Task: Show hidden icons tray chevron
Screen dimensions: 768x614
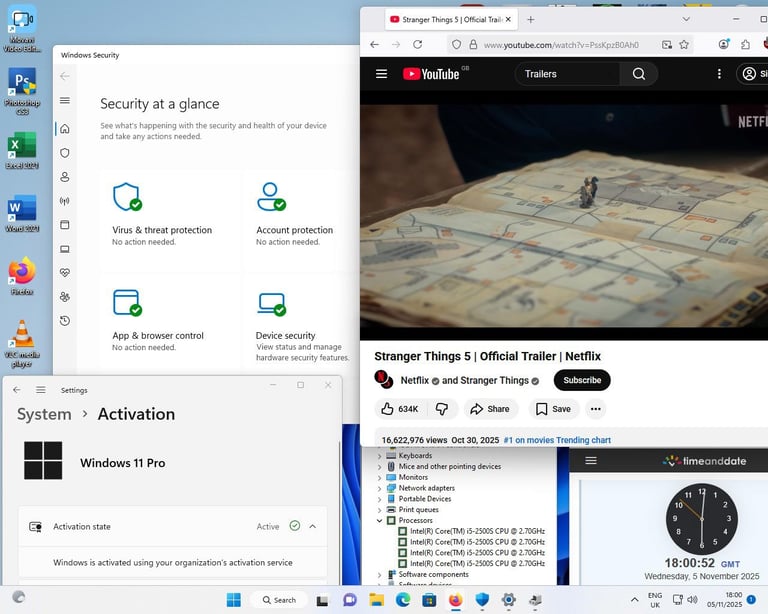Action: pos(634,600)
